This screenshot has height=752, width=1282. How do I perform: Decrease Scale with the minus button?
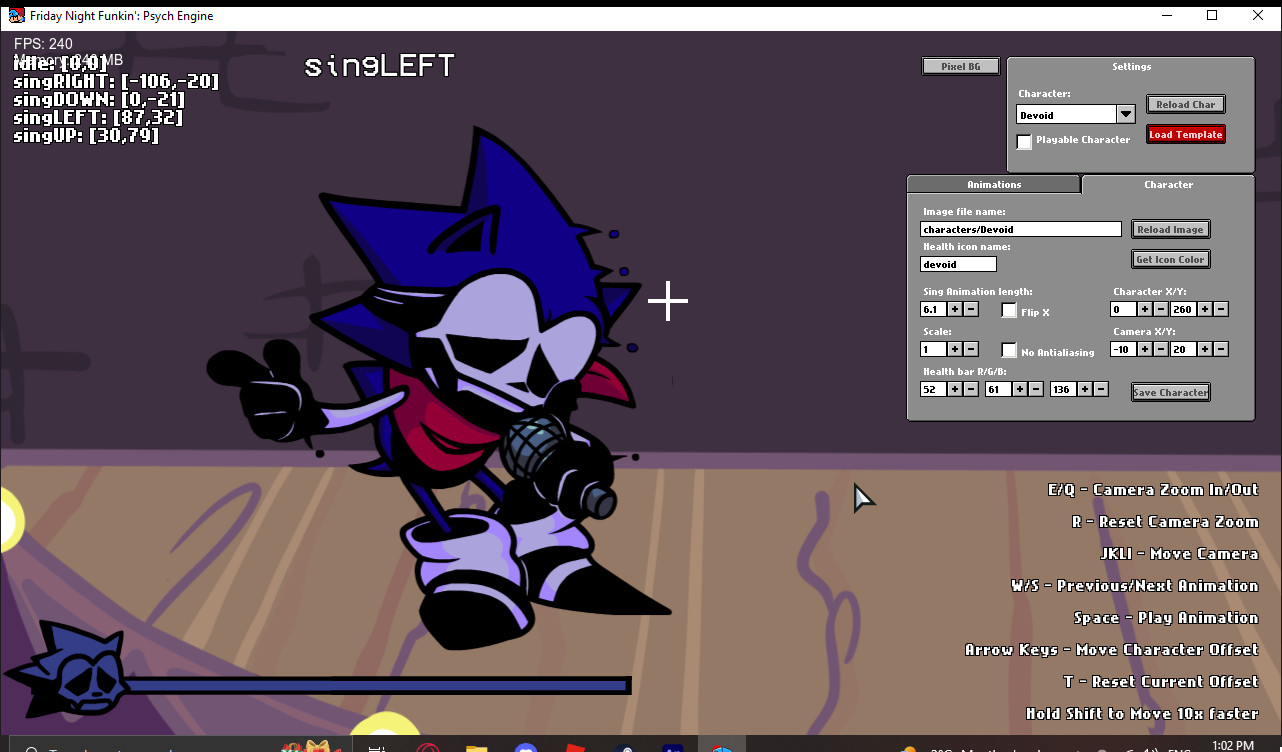pyautogui.click(x=971, y=349)
